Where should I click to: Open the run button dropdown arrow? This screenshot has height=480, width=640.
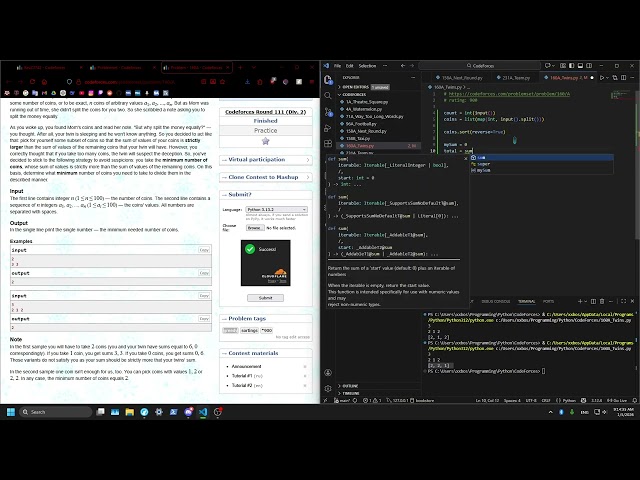click(x=607, y=78)
